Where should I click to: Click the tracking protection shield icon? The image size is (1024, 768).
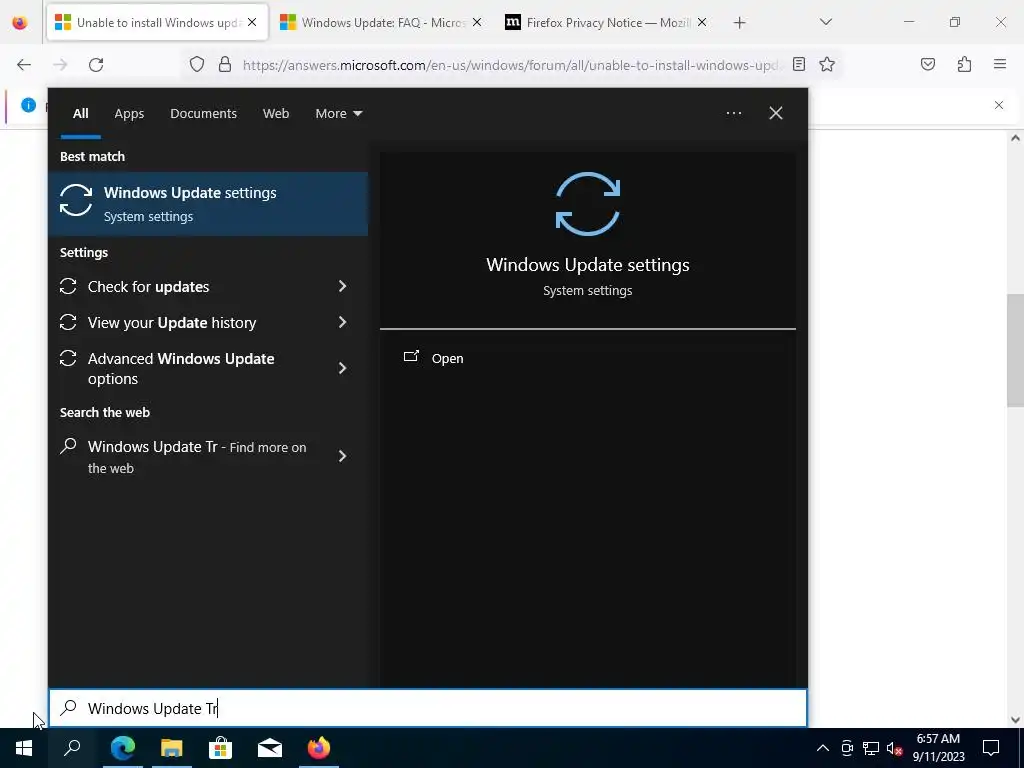(197, 65)
